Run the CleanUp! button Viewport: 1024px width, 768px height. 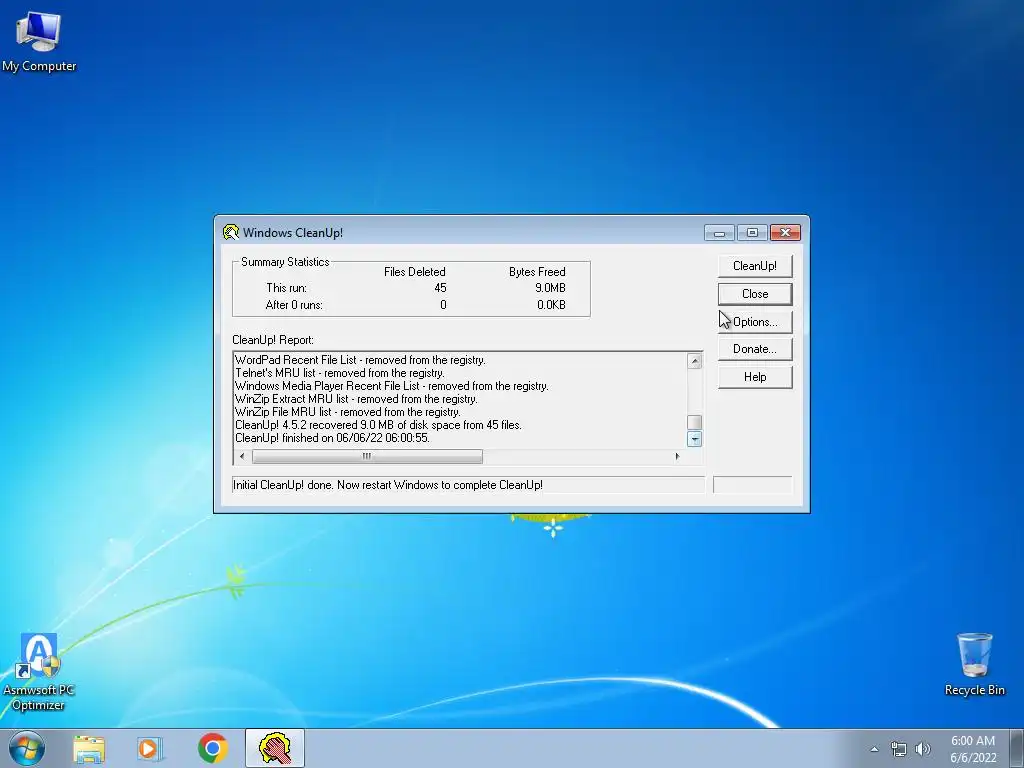coord(755,266)
